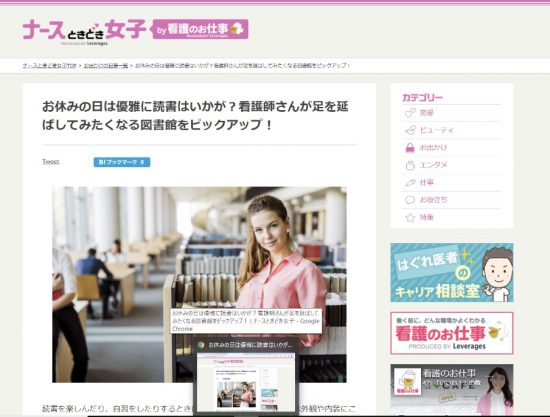550x417 pixels.
Task: Click the star icon for 特集 category
Action: tap(410, 217)
